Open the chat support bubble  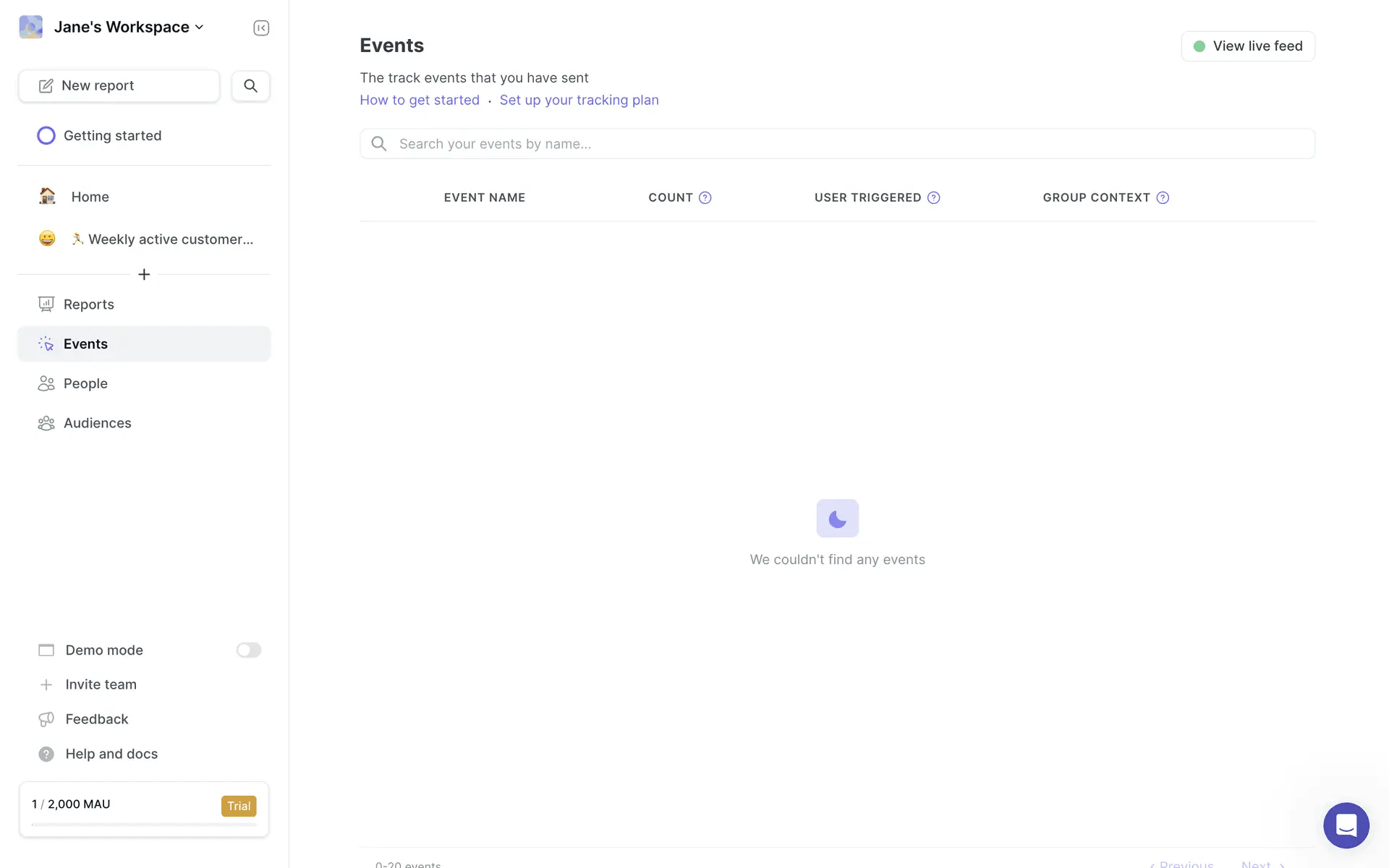1346,825
